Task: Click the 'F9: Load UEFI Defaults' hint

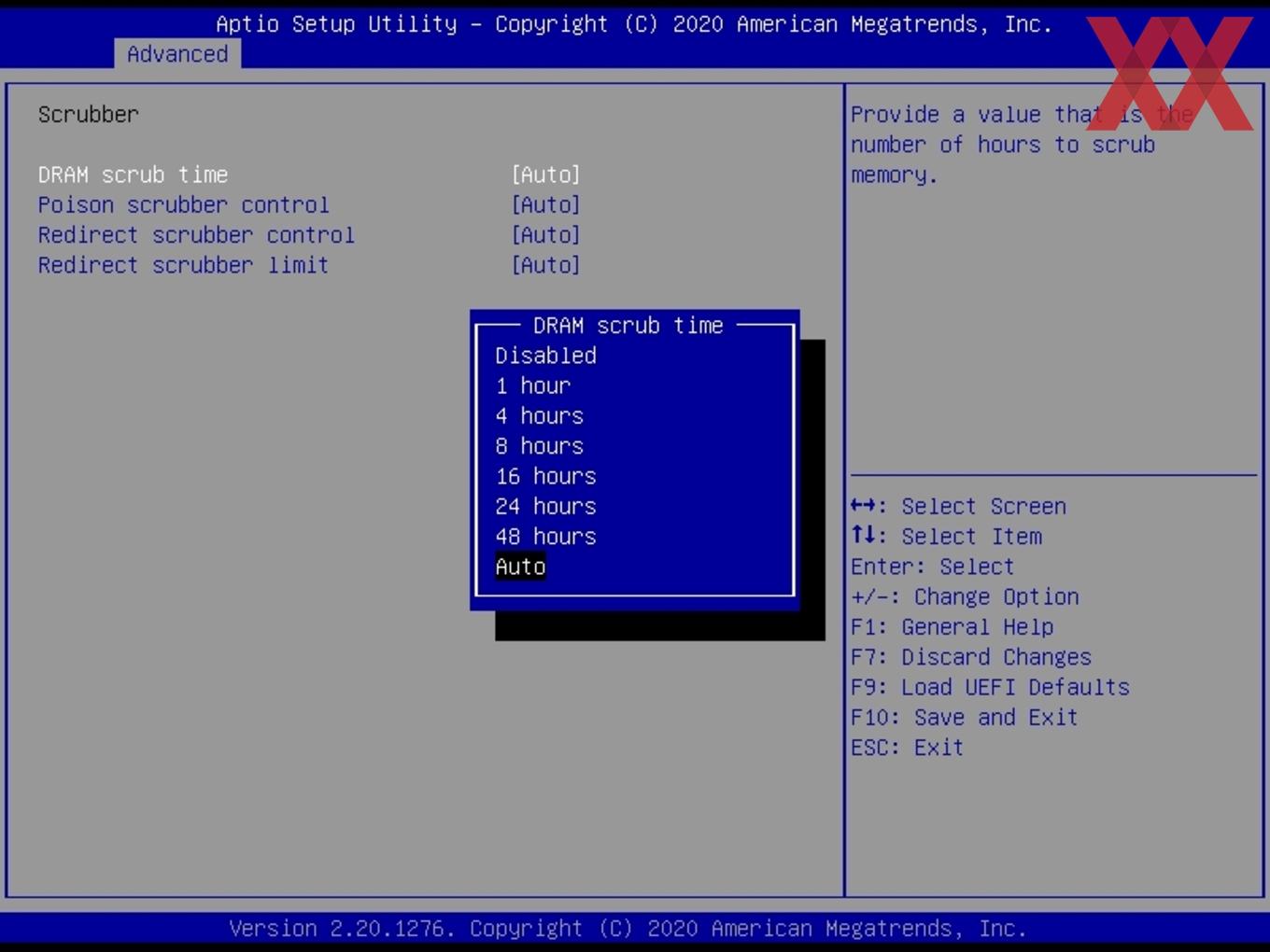Action: click(990, 687)
